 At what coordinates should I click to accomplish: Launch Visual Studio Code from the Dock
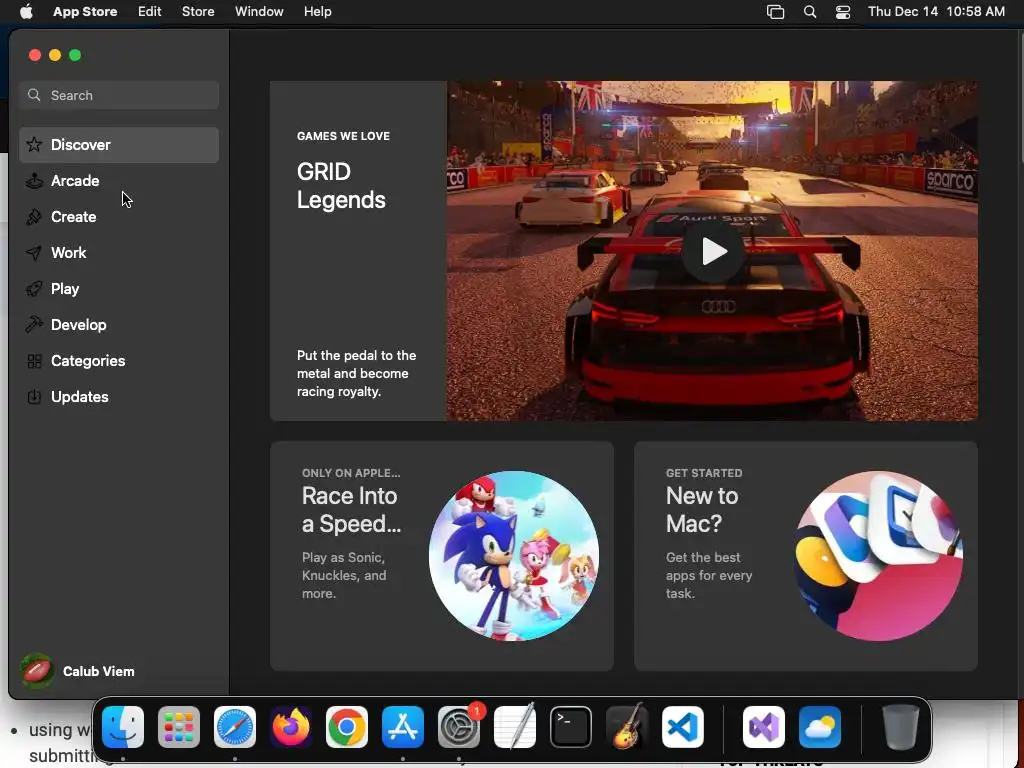(x=683, y=727)
